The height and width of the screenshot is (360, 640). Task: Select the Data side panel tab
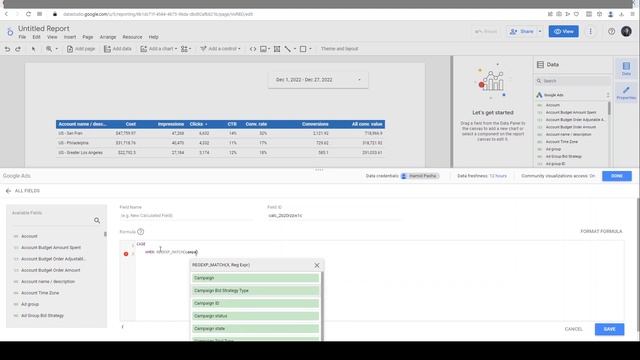pyautogui.click(x=626, y=69)
